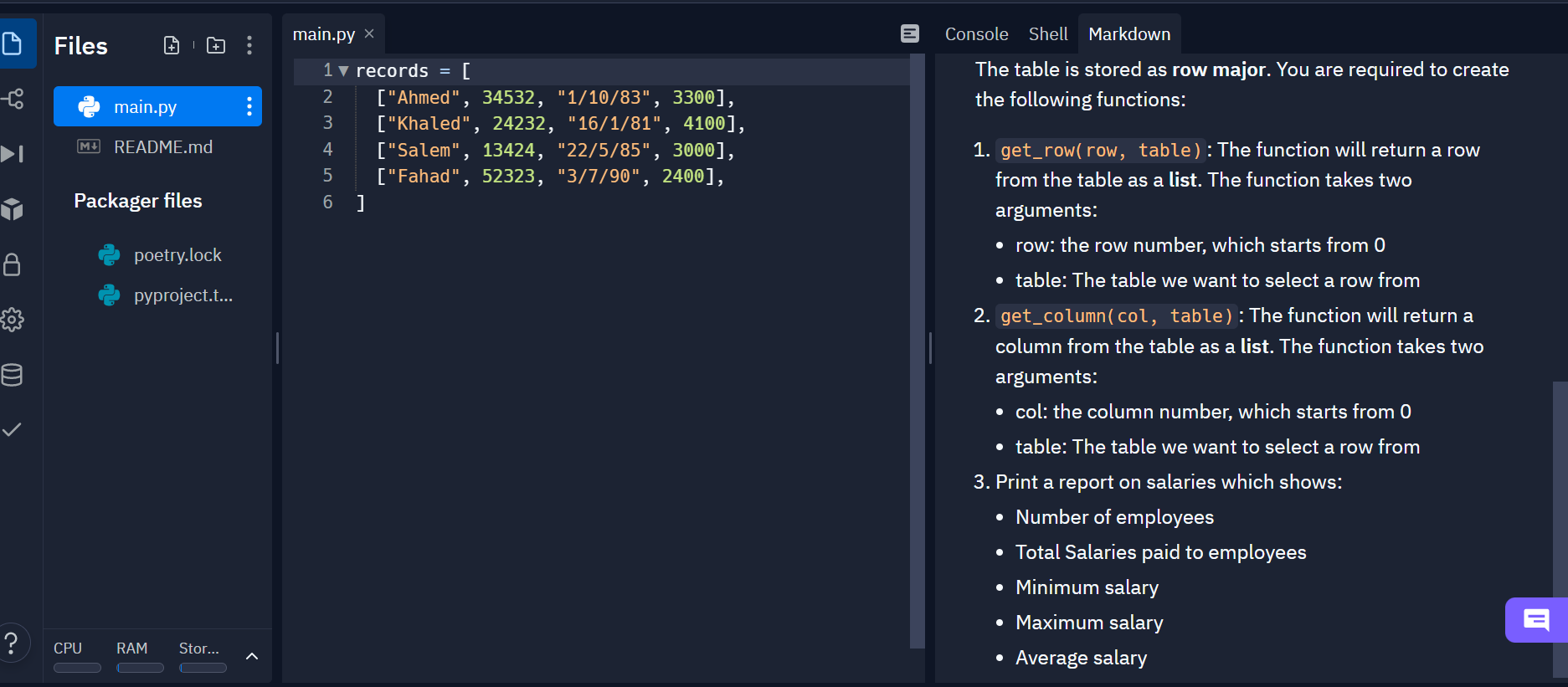Click the "Khaled" string in the code

pyautogui.click(x=429, y=123)
